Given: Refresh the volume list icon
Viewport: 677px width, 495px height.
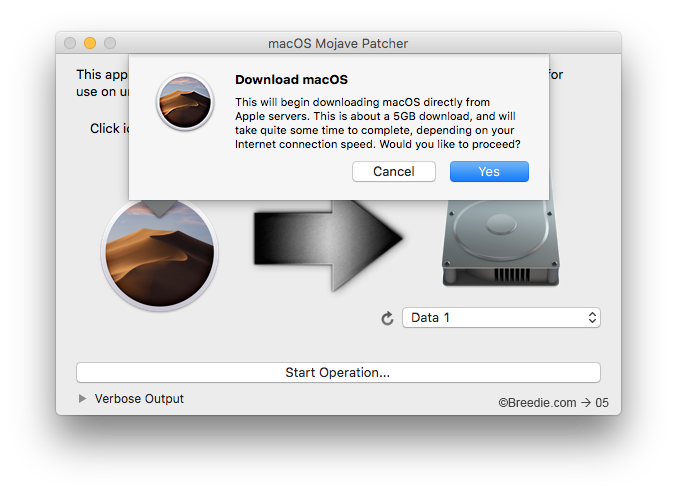Looking at the screenshot, I should click(x=387, y=318).
